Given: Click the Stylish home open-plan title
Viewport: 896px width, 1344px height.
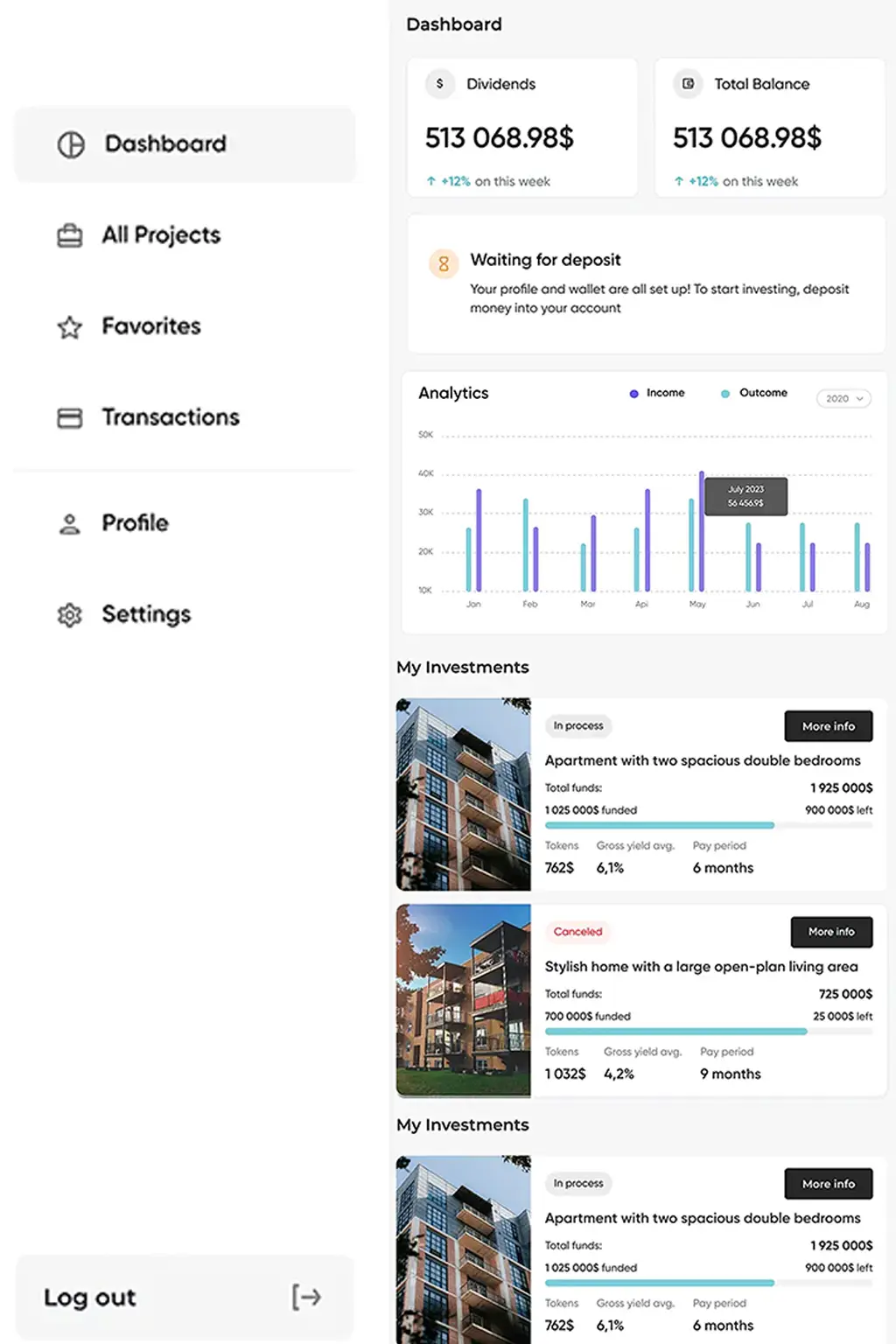Looking at the screenshot, I should [702, 967].
